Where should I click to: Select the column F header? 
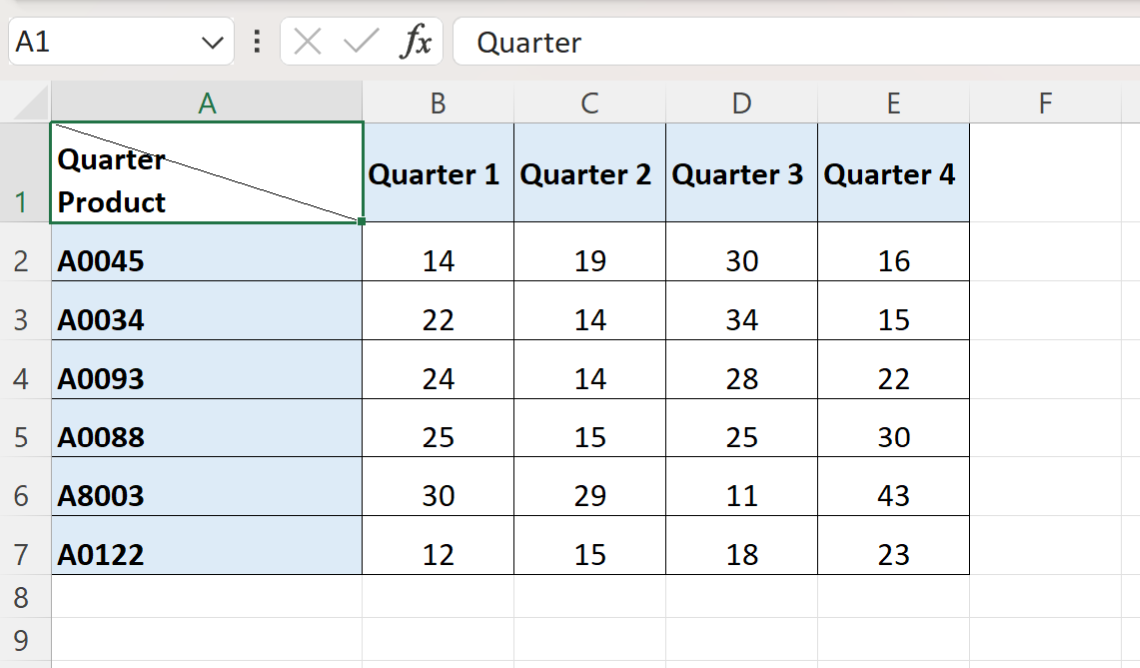pyautogui.click(x=1045, y=102)
